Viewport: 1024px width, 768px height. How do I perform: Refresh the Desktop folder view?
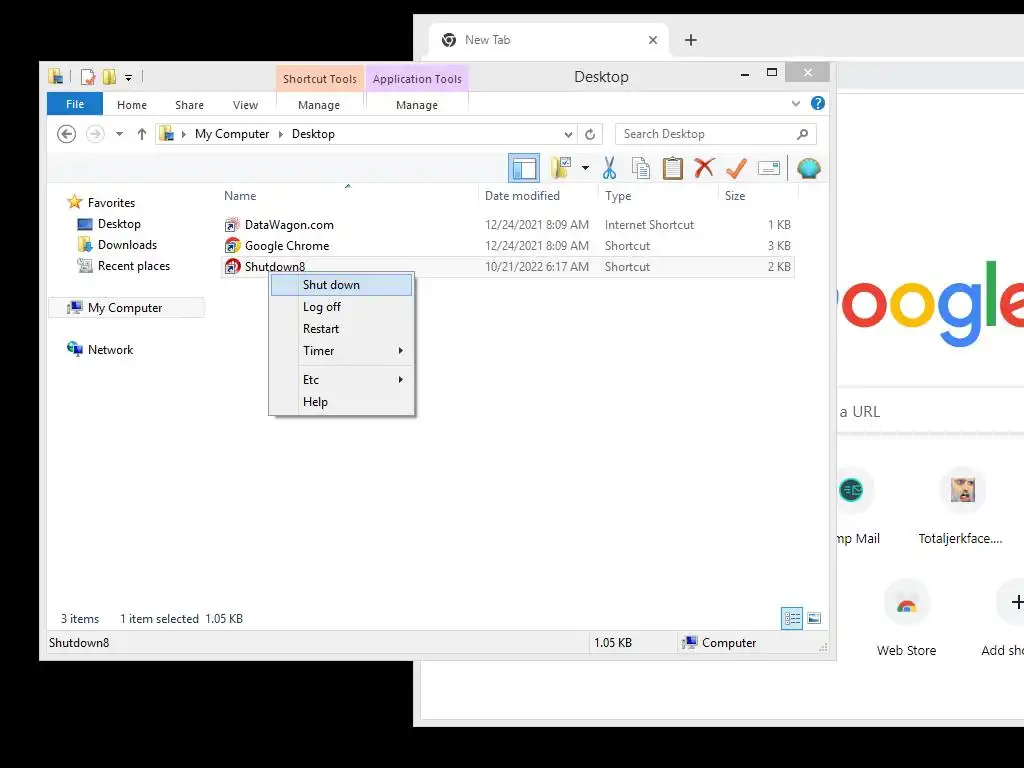click(590, 134)
